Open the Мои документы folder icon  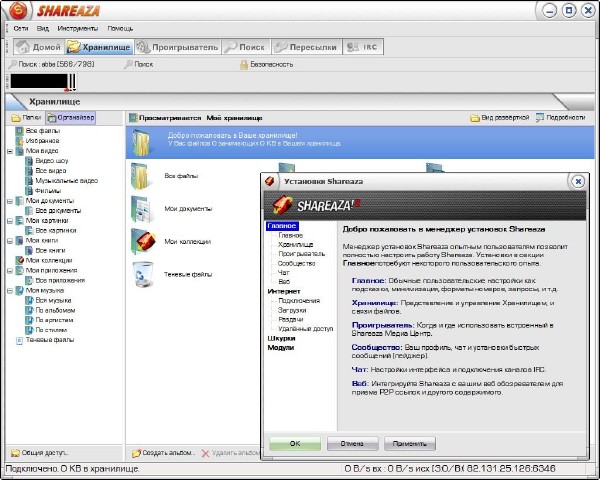click(x=144, y=209)
